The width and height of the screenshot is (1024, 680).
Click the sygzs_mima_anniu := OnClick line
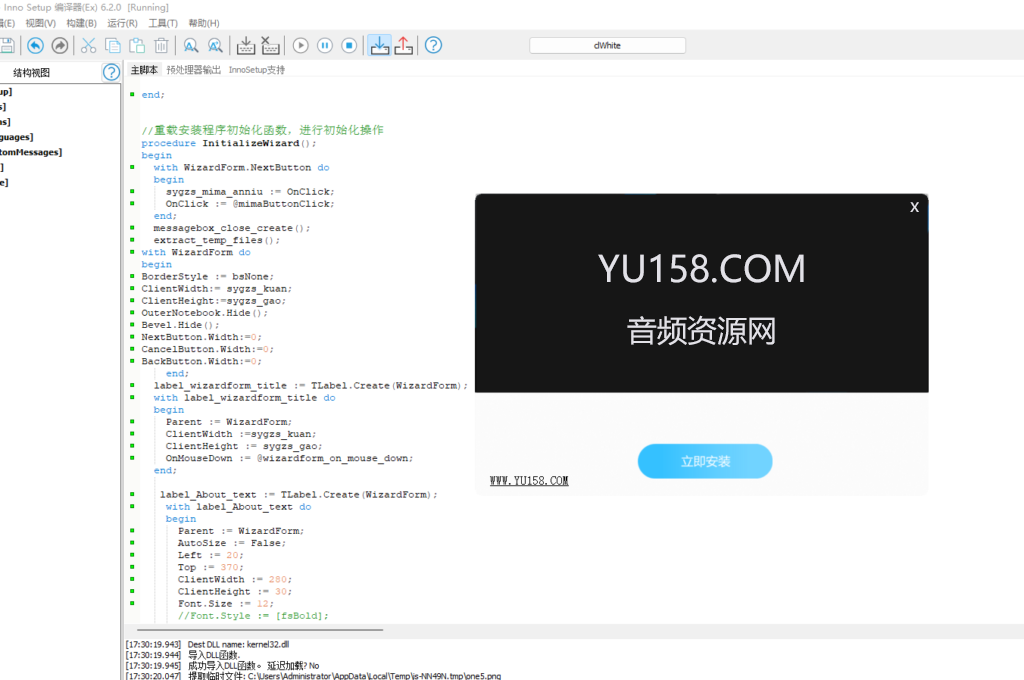250,191
